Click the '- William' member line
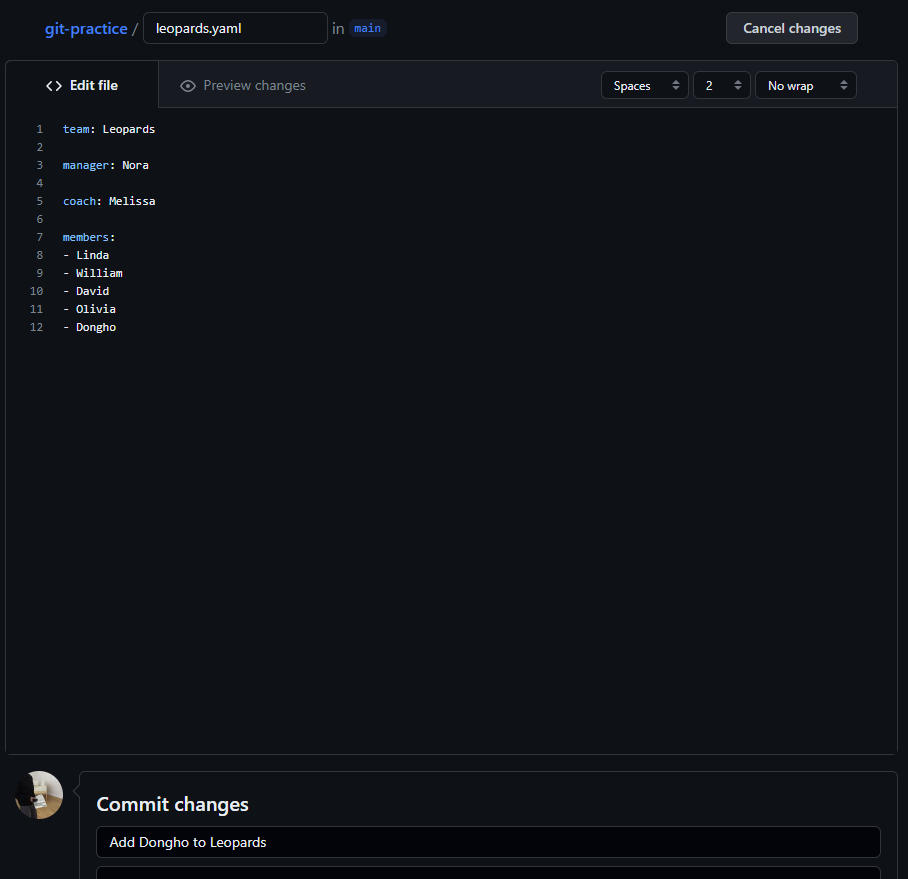Viewport: 908px width, 879px height. (x=93, y=273)
